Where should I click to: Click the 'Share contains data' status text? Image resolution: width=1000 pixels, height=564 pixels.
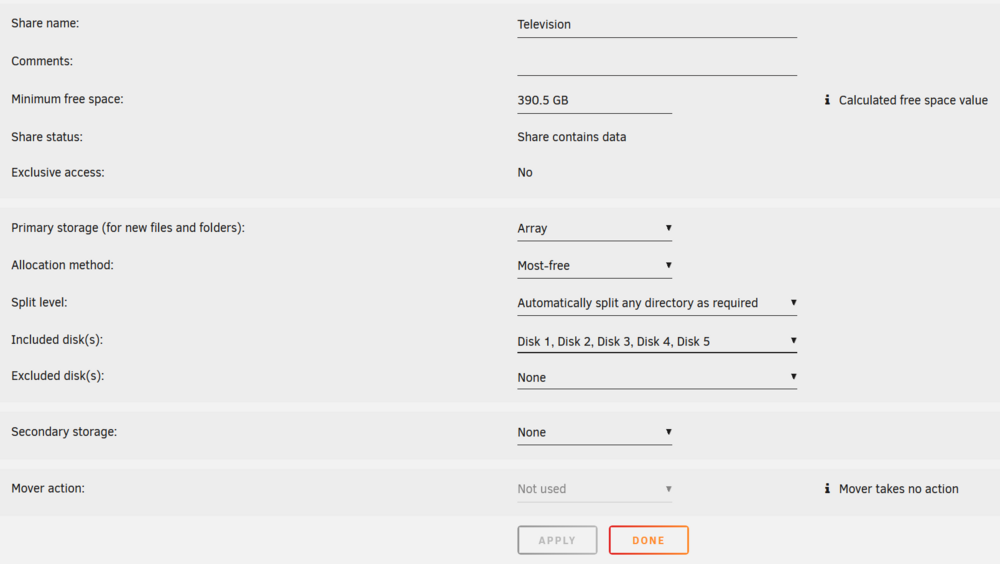point(571,137)
